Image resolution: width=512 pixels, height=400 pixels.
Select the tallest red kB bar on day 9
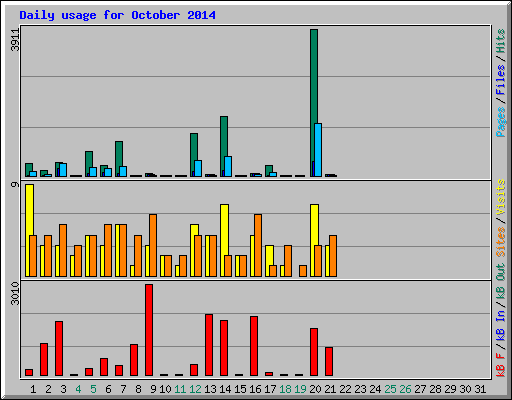click(149, 330)
